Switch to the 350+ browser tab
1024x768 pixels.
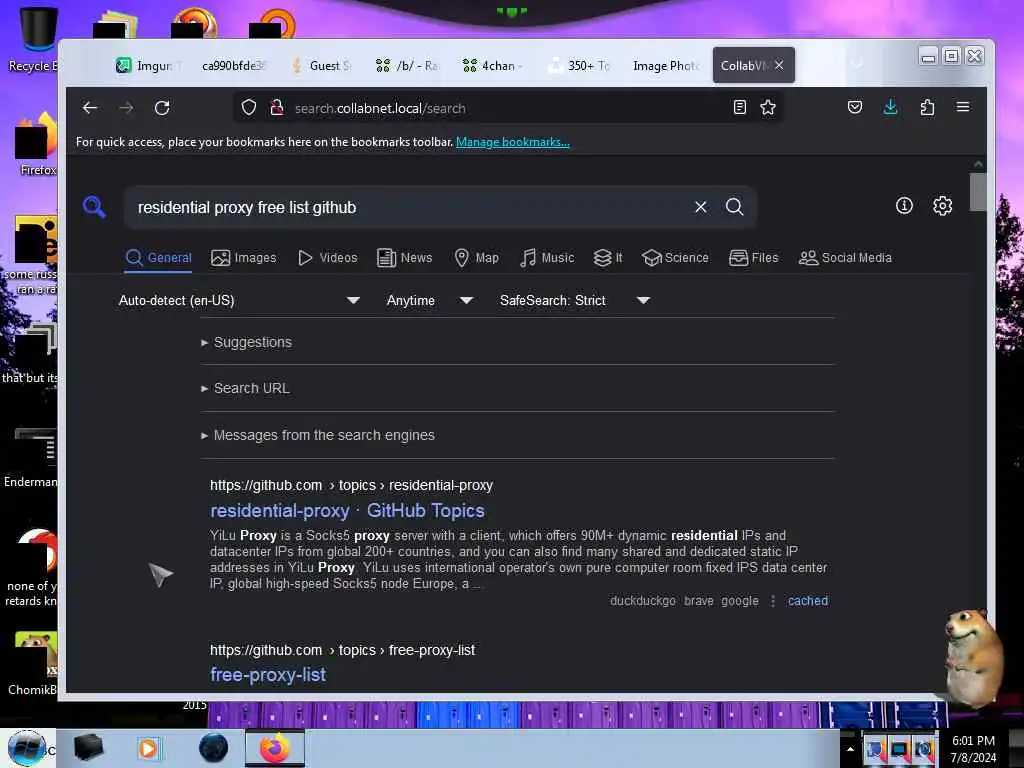pyautogui.click(x=580, y=65)
